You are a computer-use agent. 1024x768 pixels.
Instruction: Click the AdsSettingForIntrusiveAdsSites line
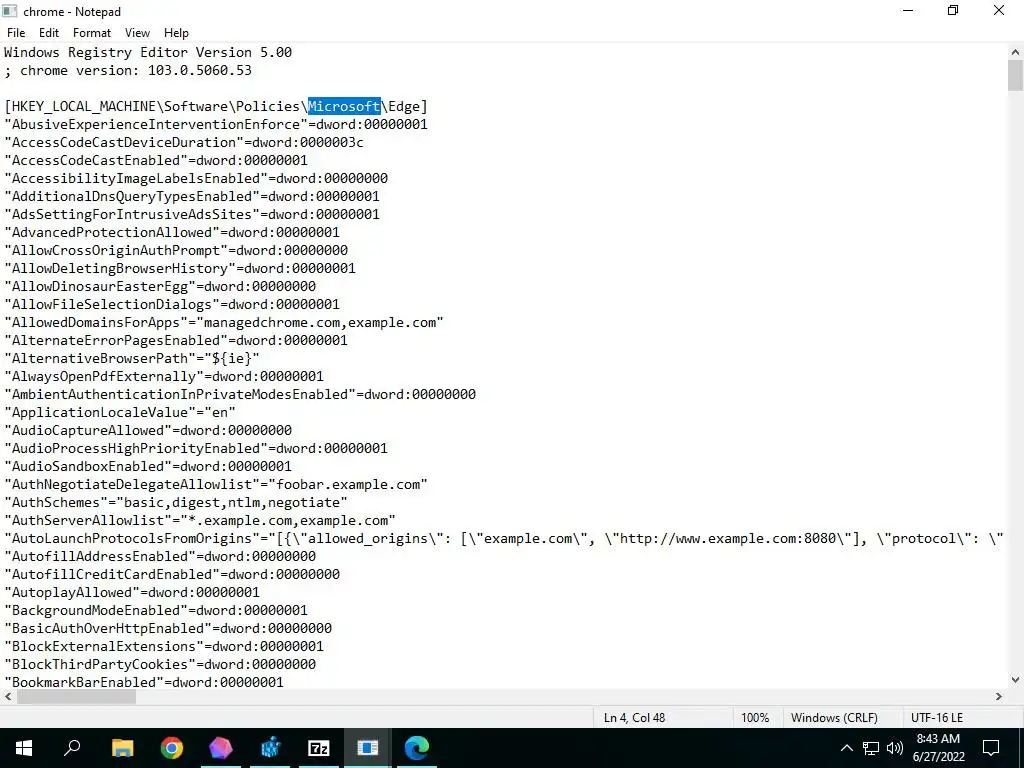(x=192, y=214)
